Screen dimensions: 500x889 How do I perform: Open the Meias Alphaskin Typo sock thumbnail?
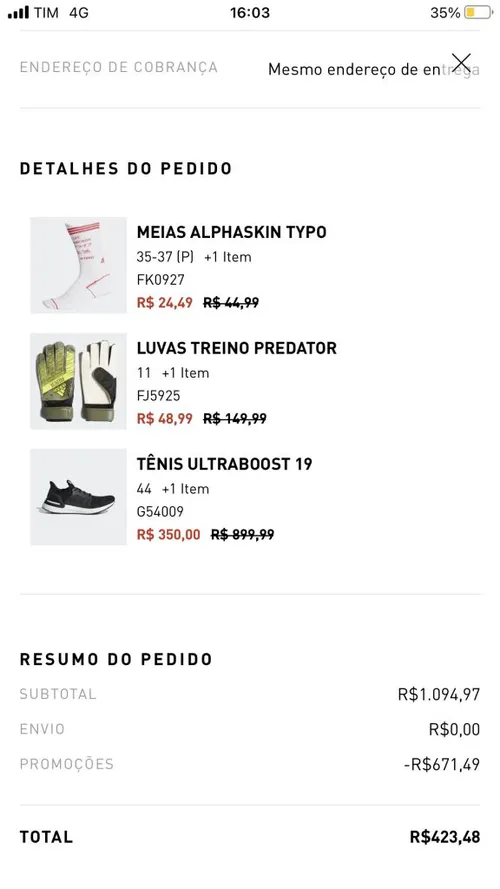(78, 265)
